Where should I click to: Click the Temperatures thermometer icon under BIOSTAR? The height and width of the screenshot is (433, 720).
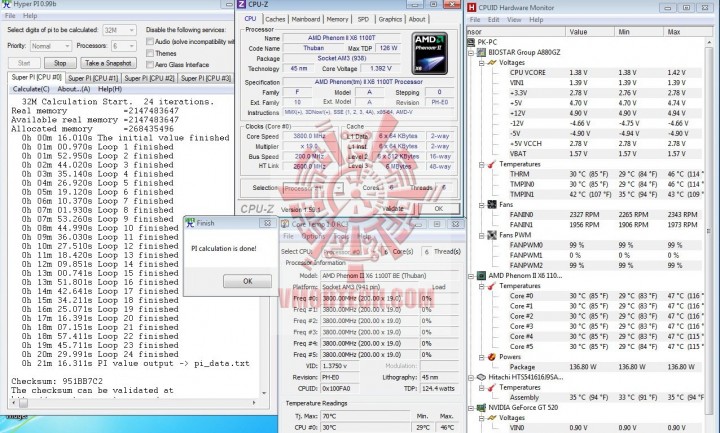(x=492, y=164)
